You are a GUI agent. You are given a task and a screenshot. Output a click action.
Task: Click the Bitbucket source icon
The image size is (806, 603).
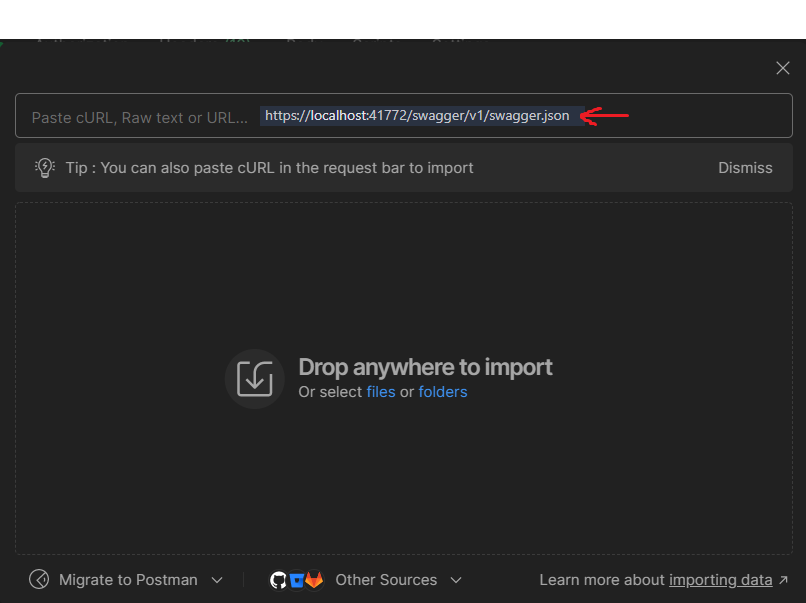(x=297, y=580)
